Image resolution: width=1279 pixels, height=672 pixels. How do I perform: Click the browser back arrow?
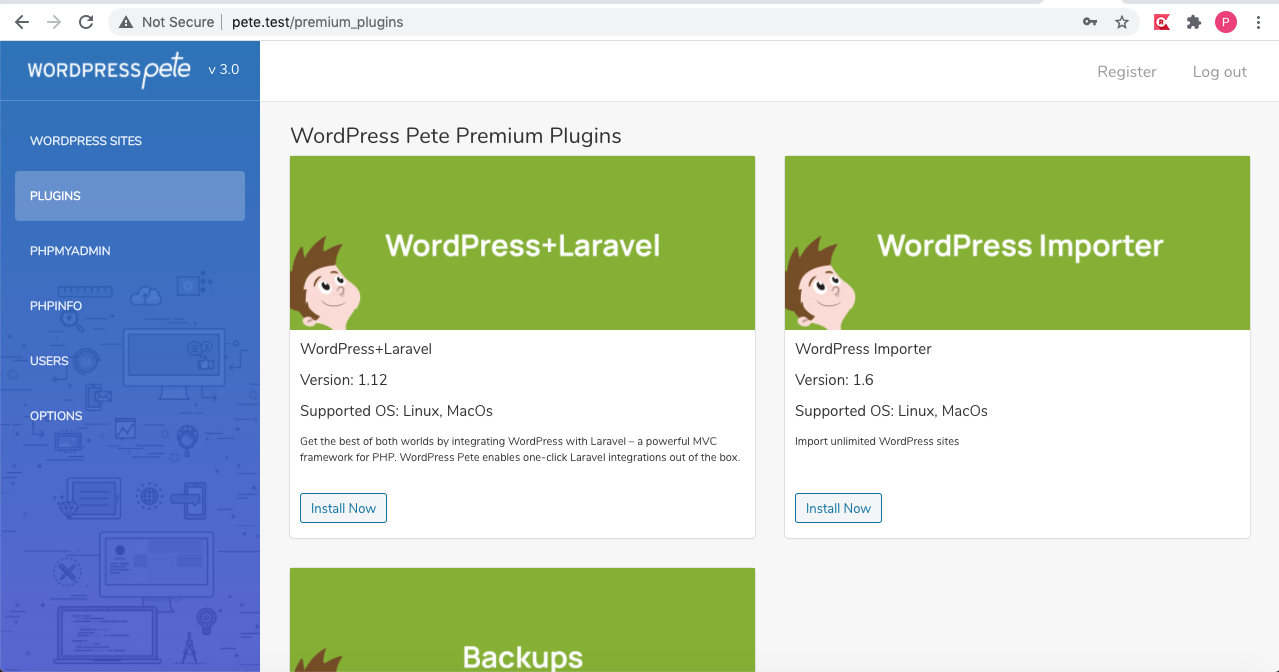pos(22,22)
